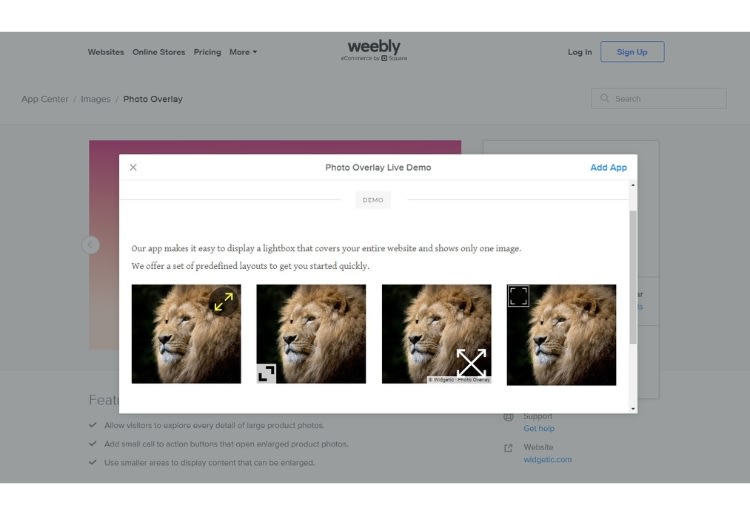Click the Add App link in the dialog
The height and width of the screenshot is (515, 750).
(x=608, y=167)
